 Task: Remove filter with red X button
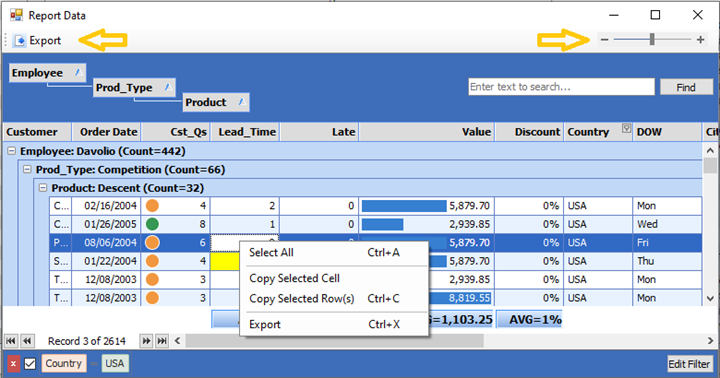(x=13, y=364)
